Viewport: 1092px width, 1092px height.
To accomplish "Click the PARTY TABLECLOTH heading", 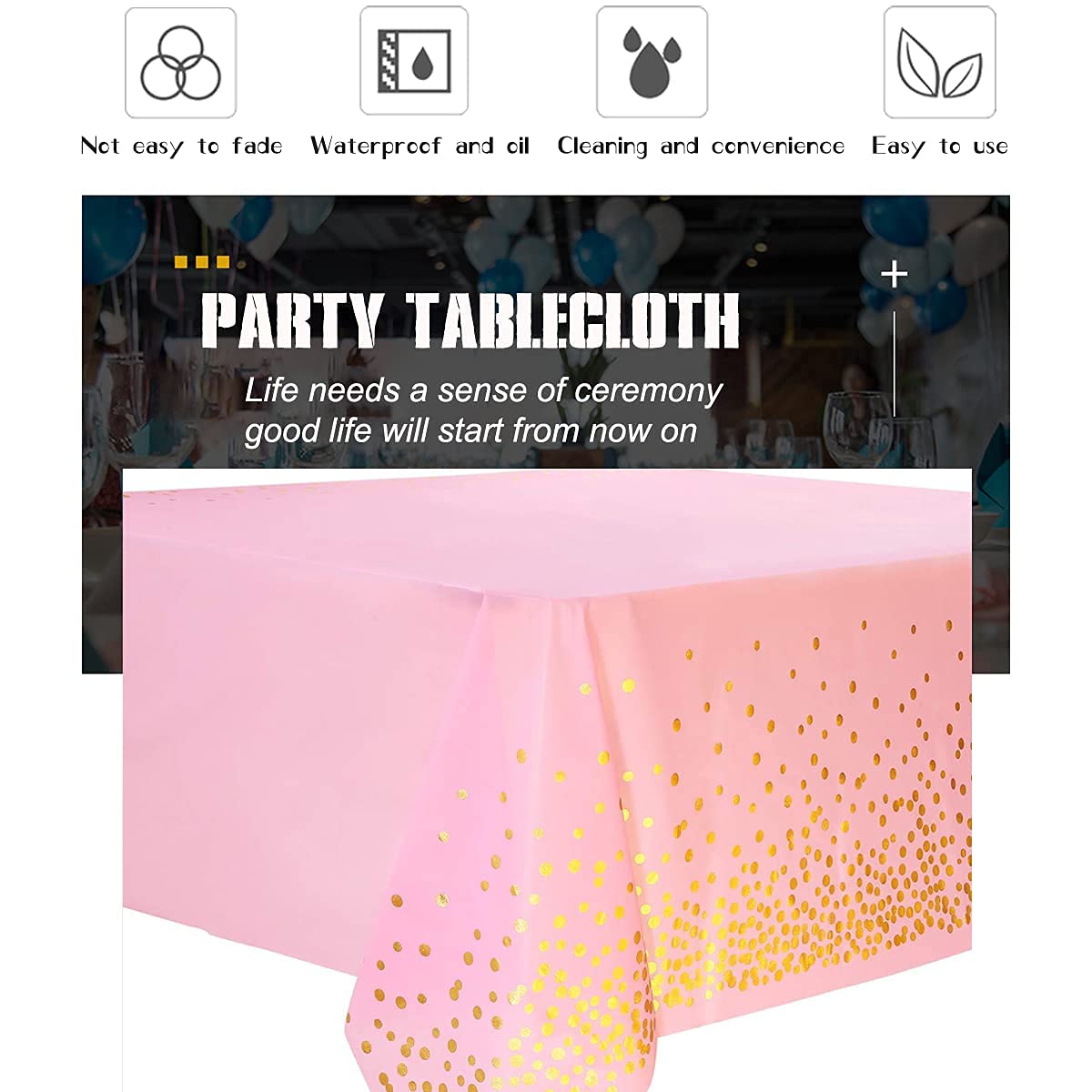I will point(470,321).
